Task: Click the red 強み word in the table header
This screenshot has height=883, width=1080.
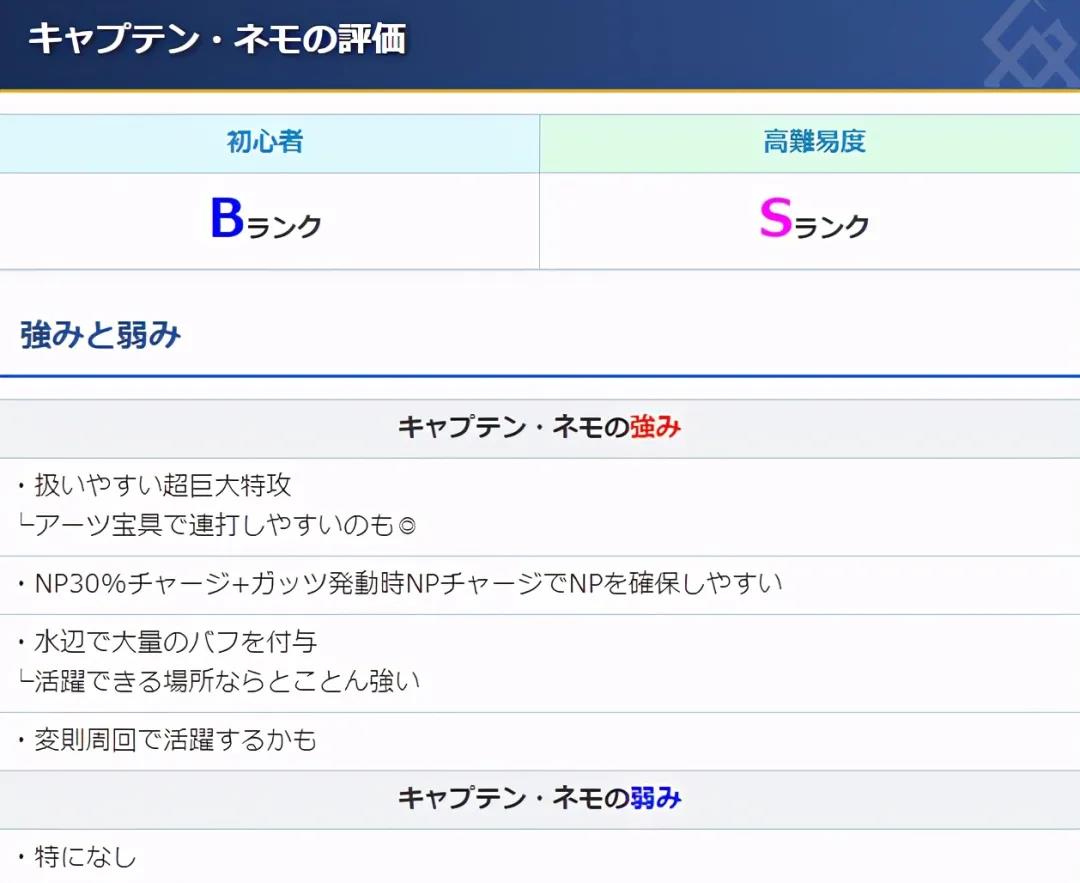Action: [656, 428]
